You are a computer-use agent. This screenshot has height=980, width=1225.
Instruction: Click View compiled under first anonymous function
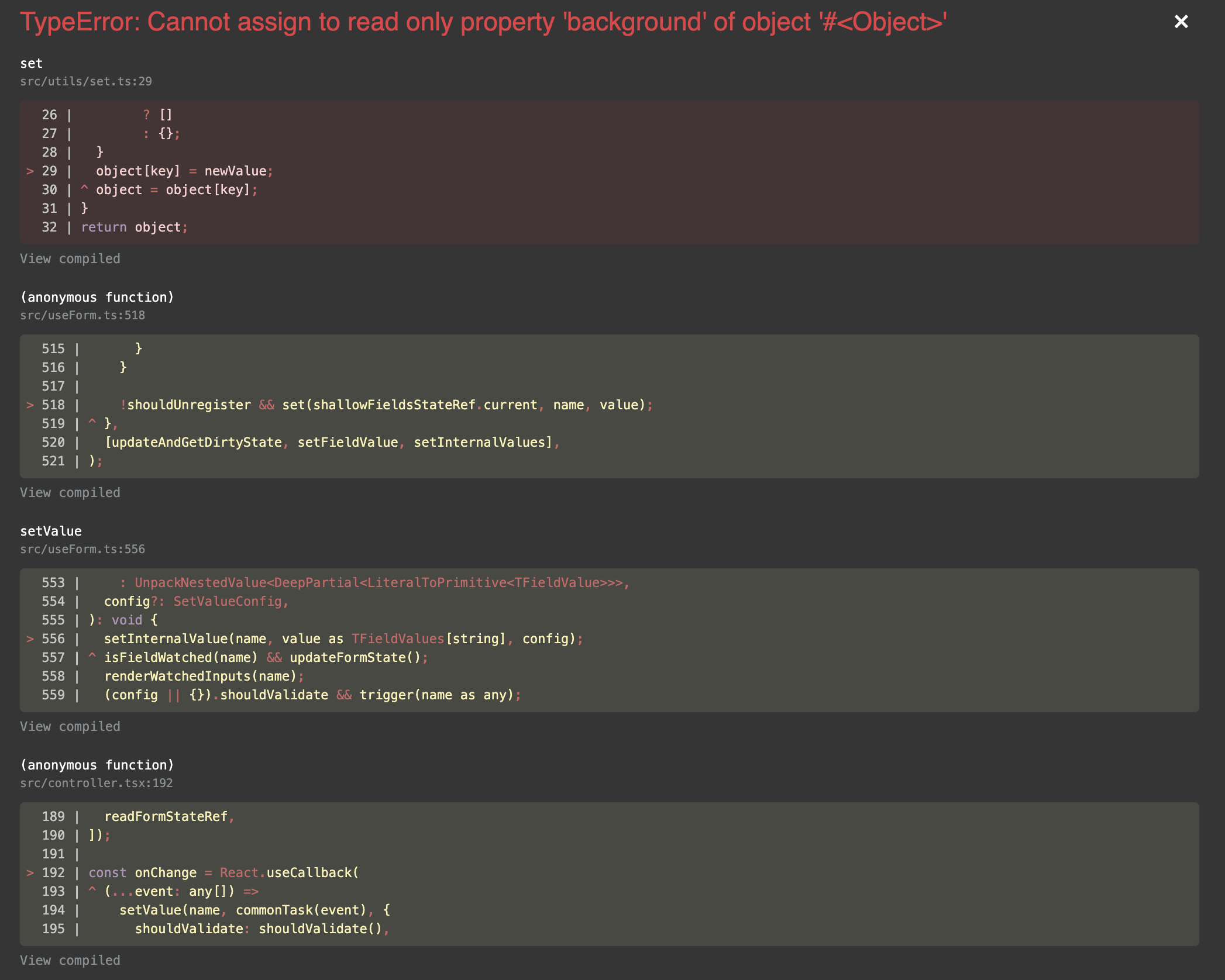70,492
